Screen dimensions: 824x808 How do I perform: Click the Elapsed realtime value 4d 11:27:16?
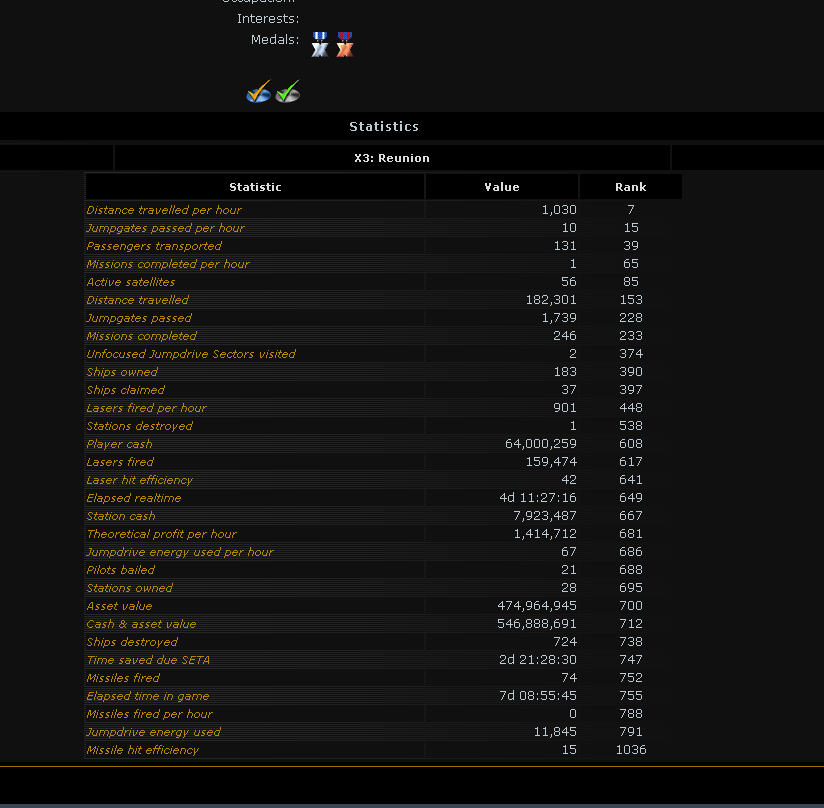538,498
